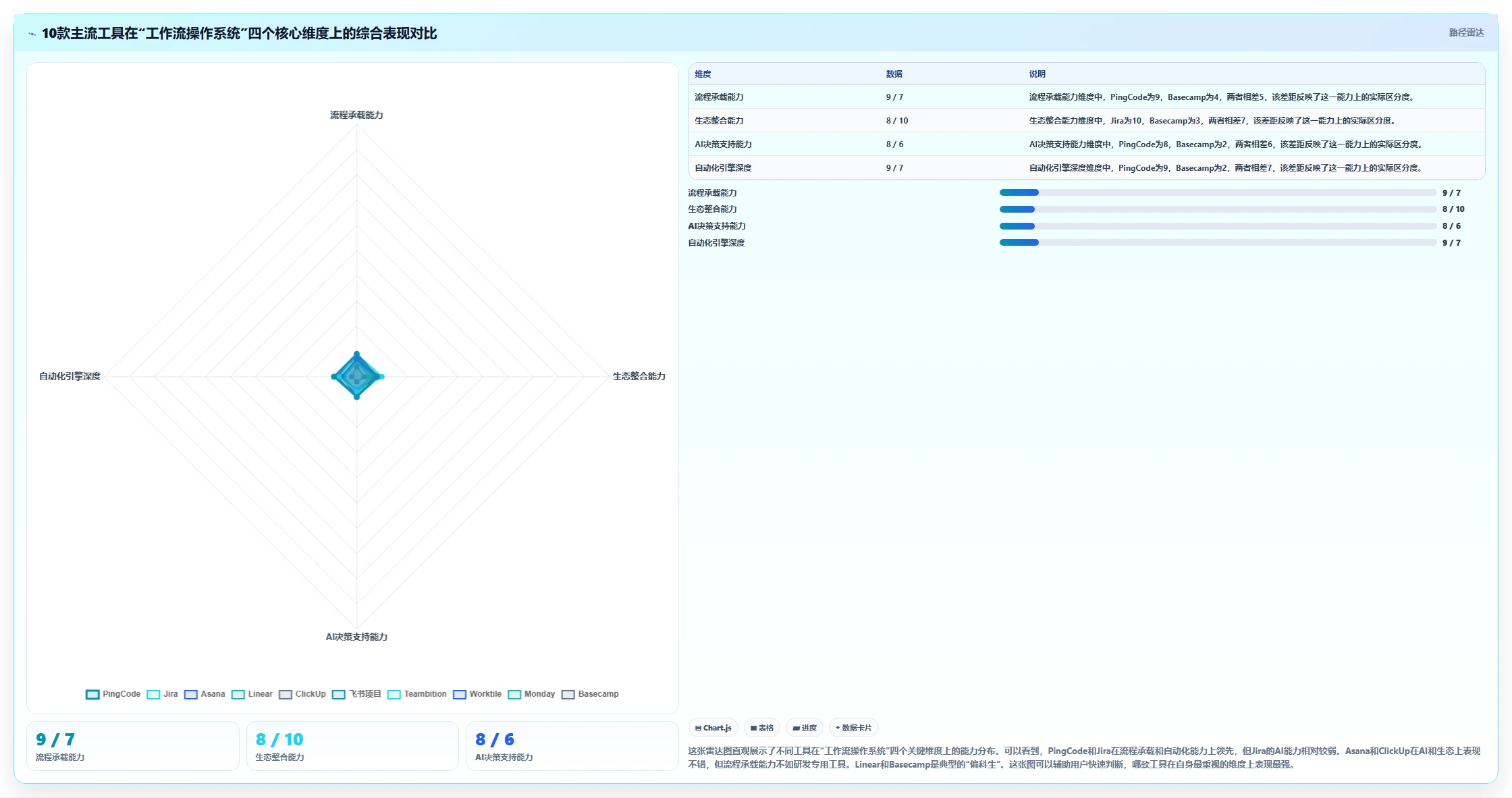
Task: Click the 流程承载能力 axis label on the radar
Action: 356,115
